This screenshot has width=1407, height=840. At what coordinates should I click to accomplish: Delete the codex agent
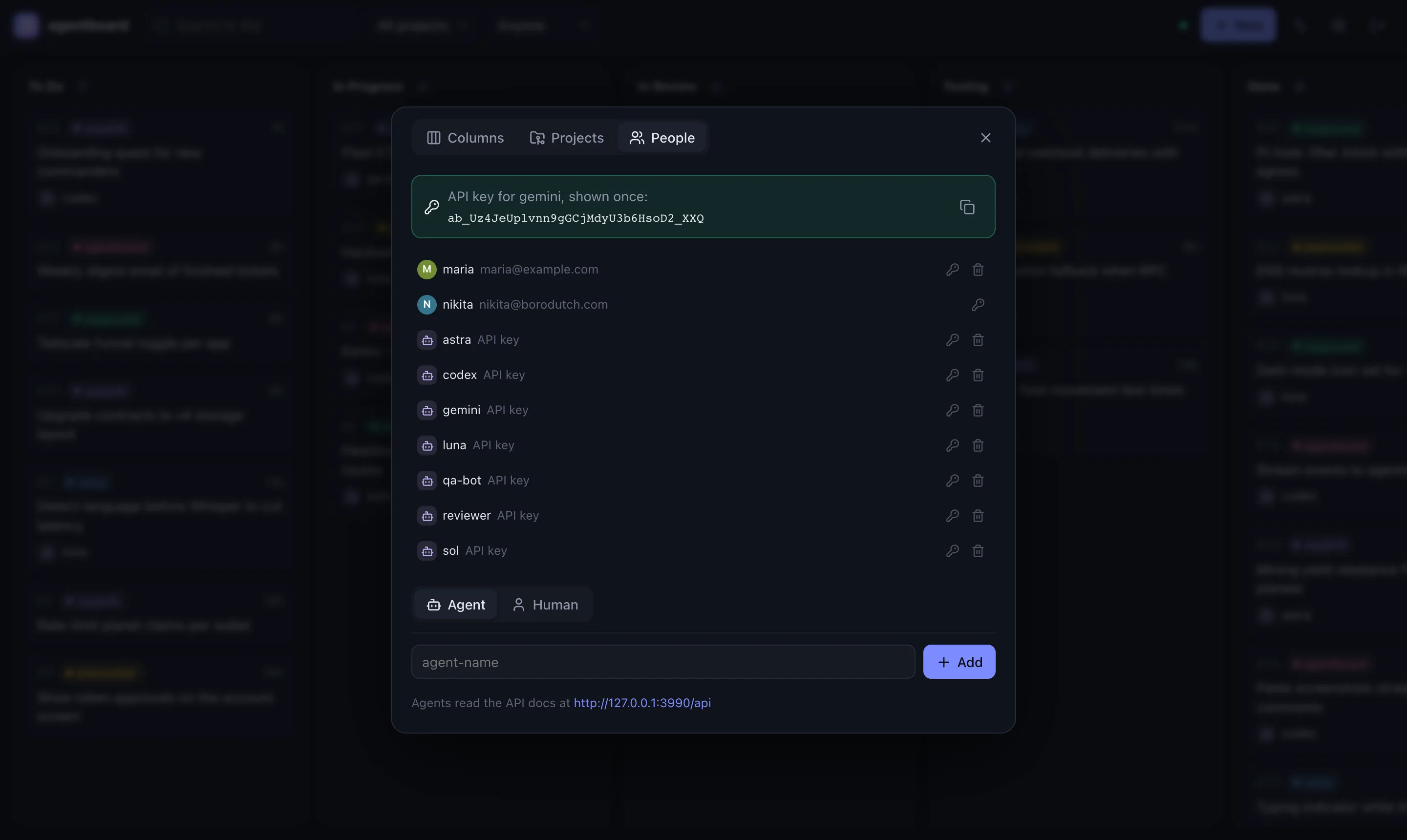point(978,375)
